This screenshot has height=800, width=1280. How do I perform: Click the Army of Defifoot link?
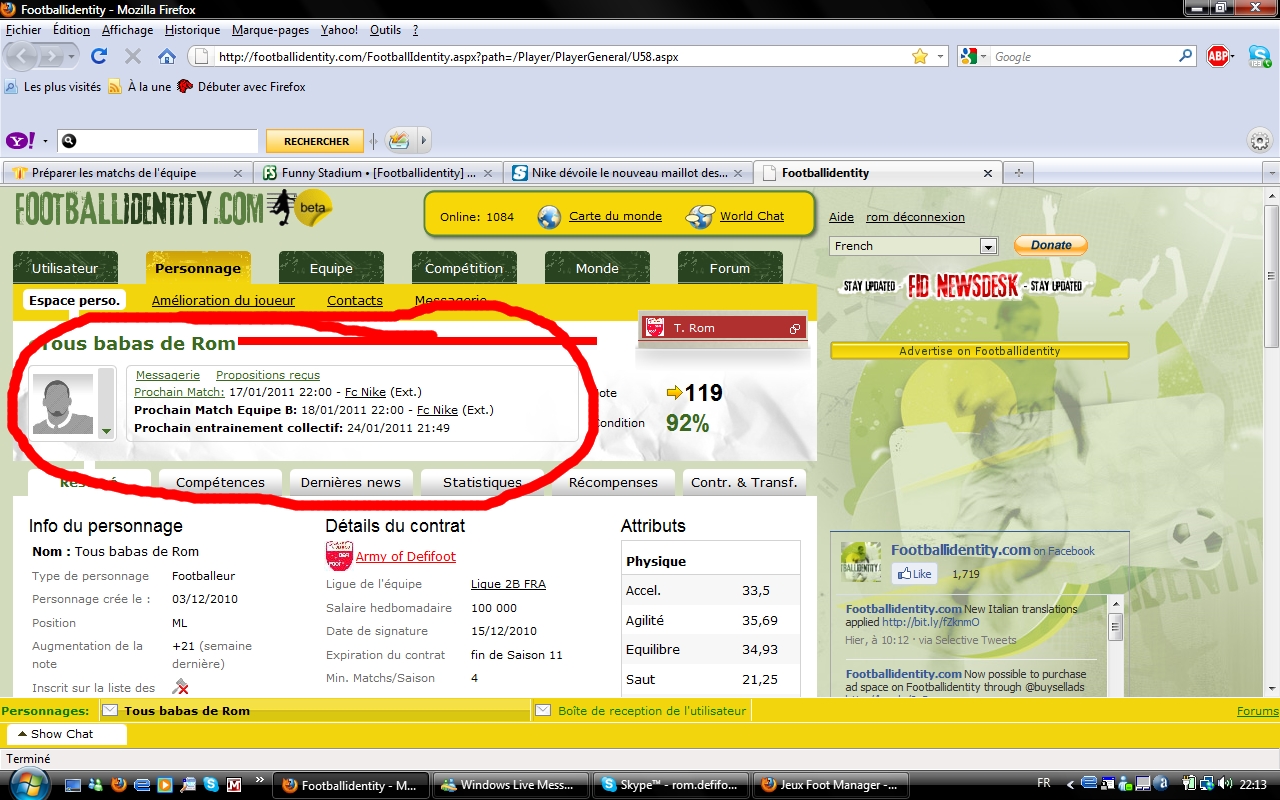coord(406,557)
